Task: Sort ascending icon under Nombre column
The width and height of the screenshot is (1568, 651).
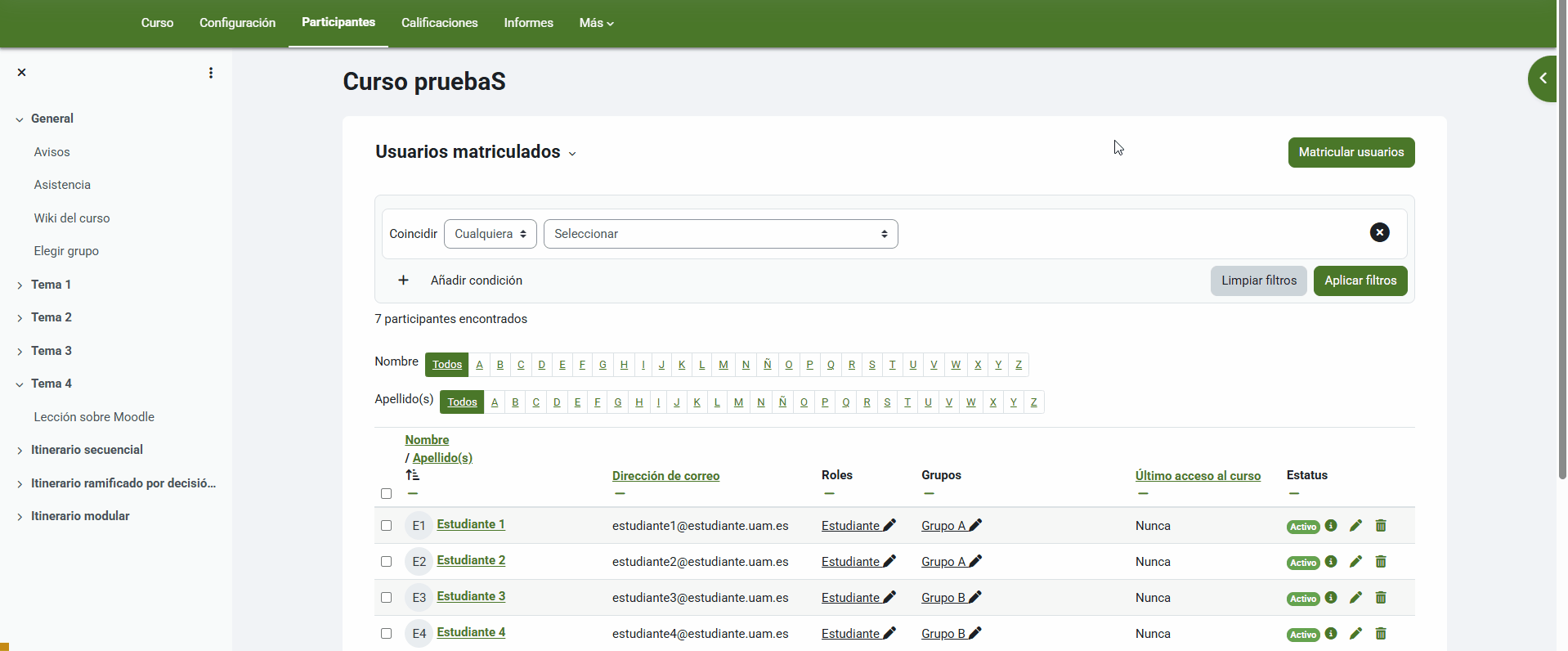Action: [x=413, y=475]
